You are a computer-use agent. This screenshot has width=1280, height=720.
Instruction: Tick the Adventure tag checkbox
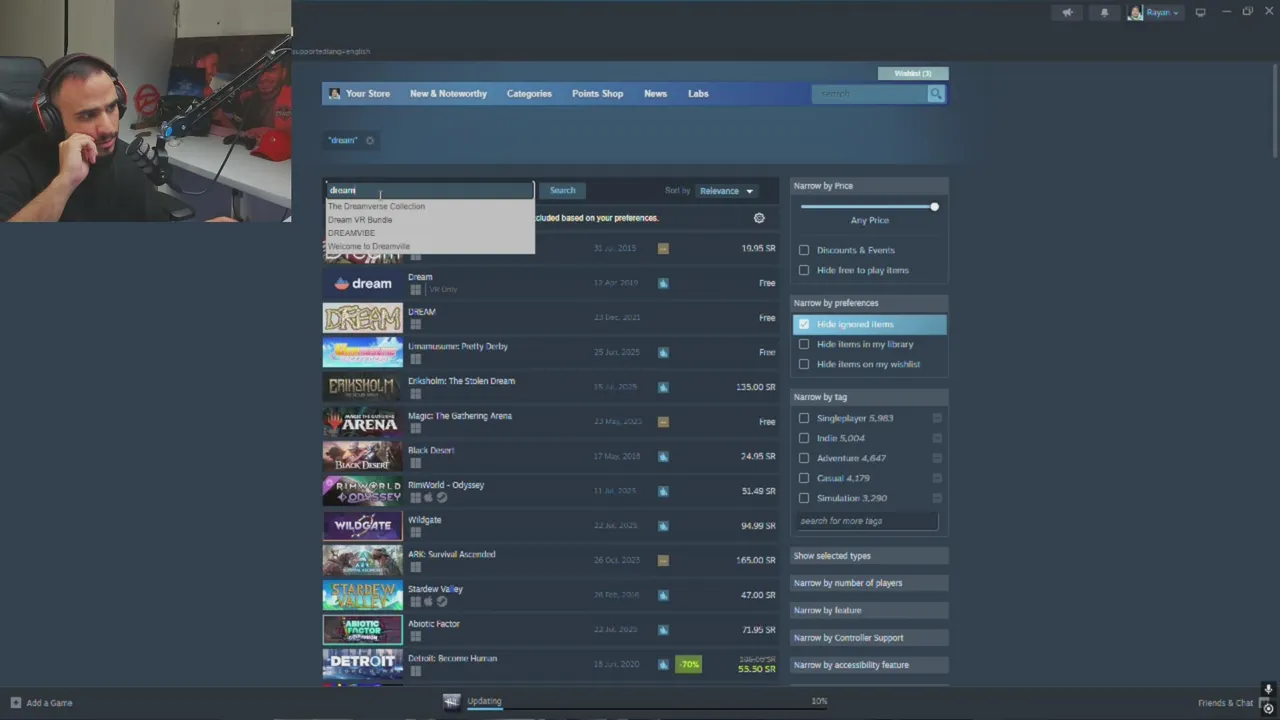tap(804, 458)
